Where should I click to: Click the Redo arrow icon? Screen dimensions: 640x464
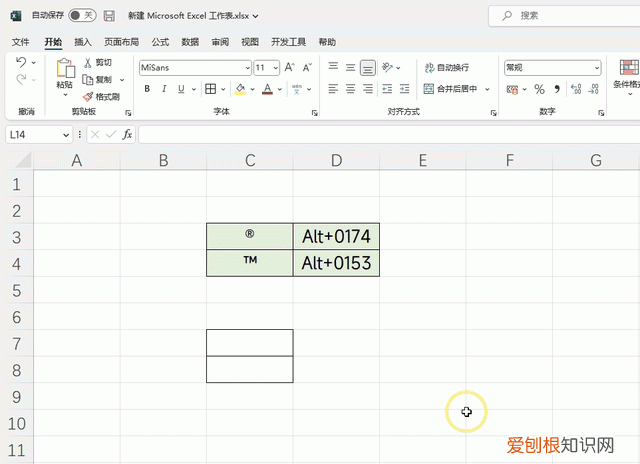click(21, 79)
